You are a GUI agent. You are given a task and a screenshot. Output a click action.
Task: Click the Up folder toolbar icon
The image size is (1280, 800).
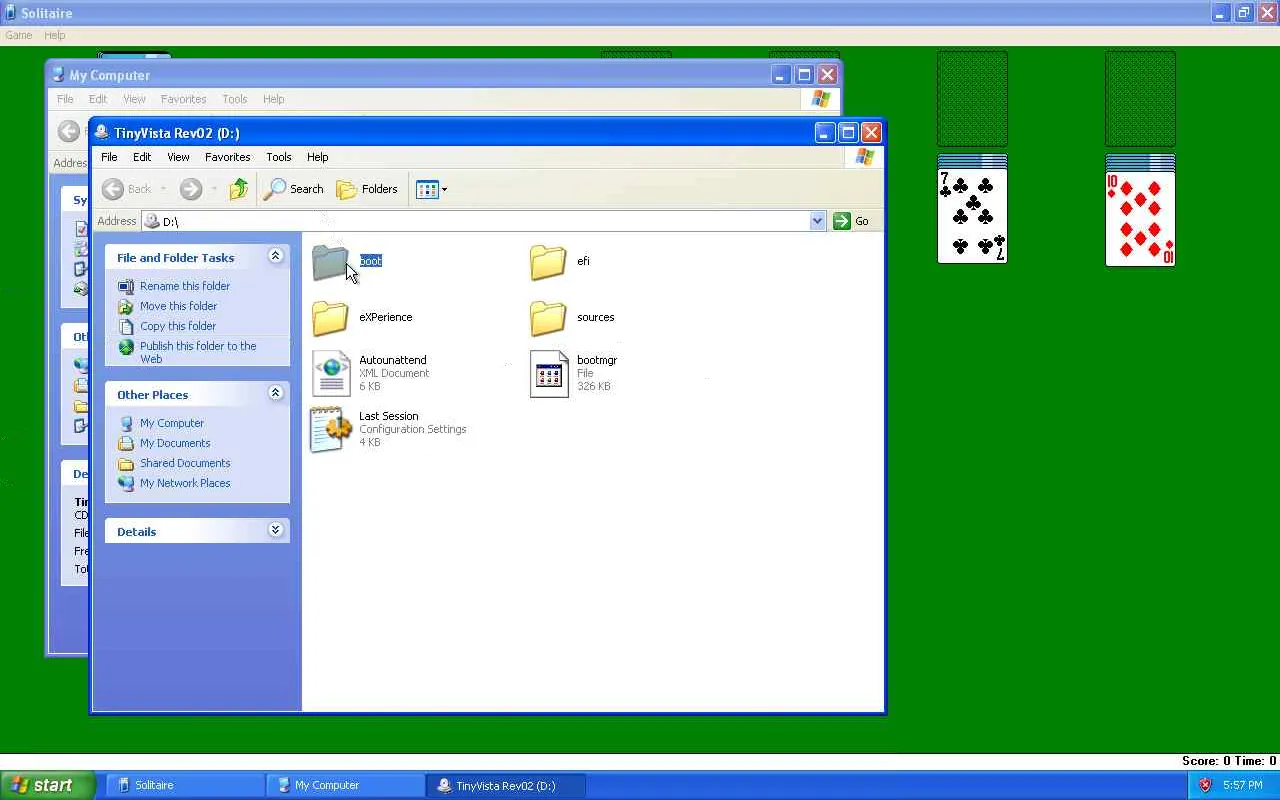tap(238, 189)
